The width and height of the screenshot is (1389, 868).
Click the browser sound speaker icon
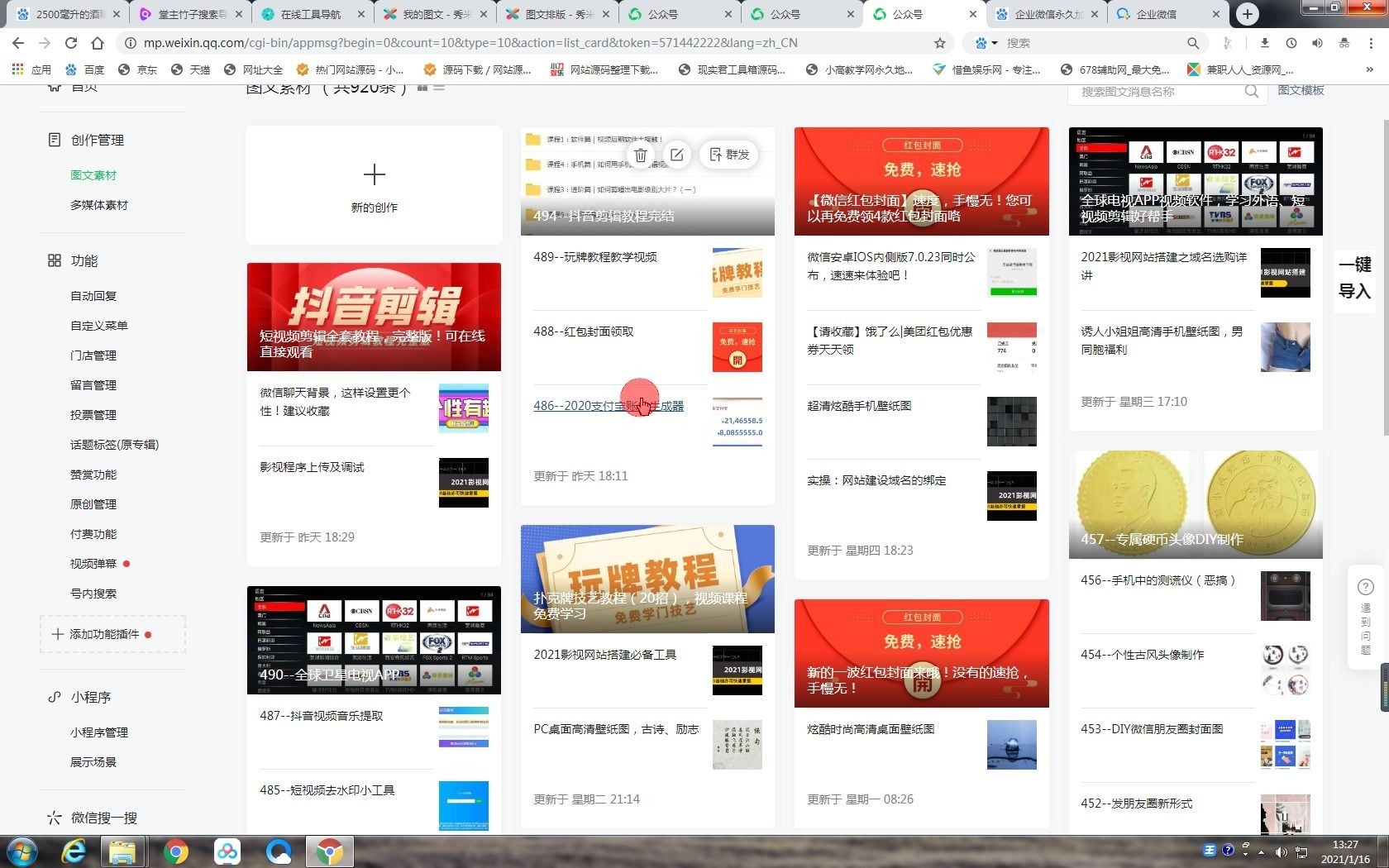coord(1317,43)
